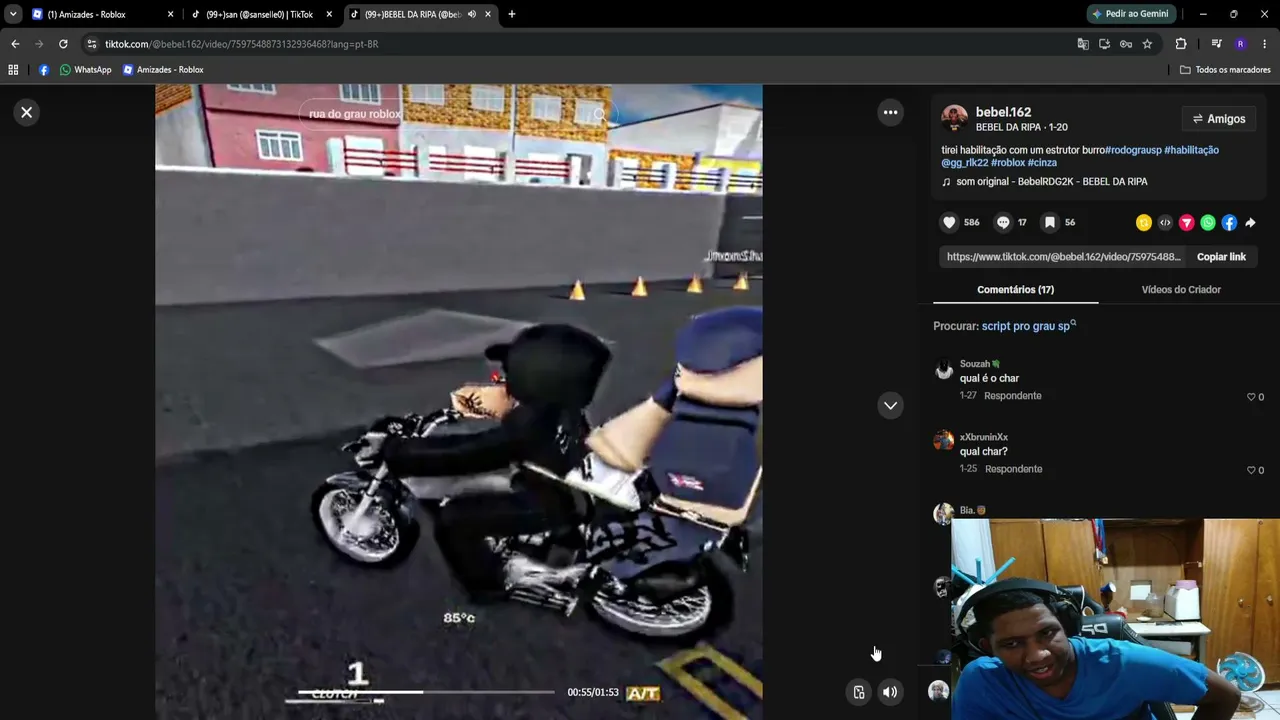Toggle the video sound speaker button
1280x720 pixels.
click(889, 692)
